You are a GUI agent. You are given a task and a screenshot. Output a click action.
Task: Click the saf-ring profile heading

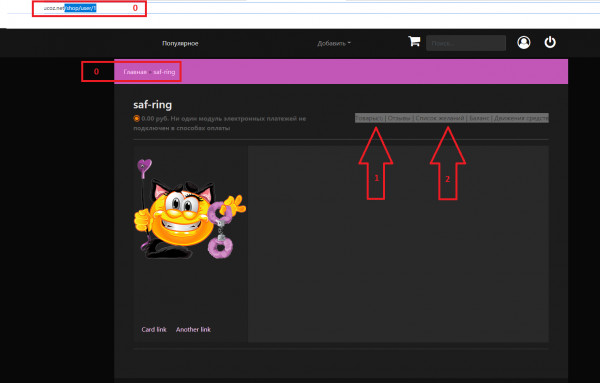[x=152, y=105]
